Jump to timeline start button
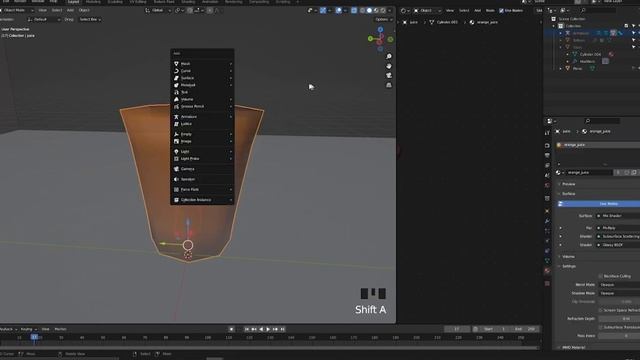 [x=247, y=329]
